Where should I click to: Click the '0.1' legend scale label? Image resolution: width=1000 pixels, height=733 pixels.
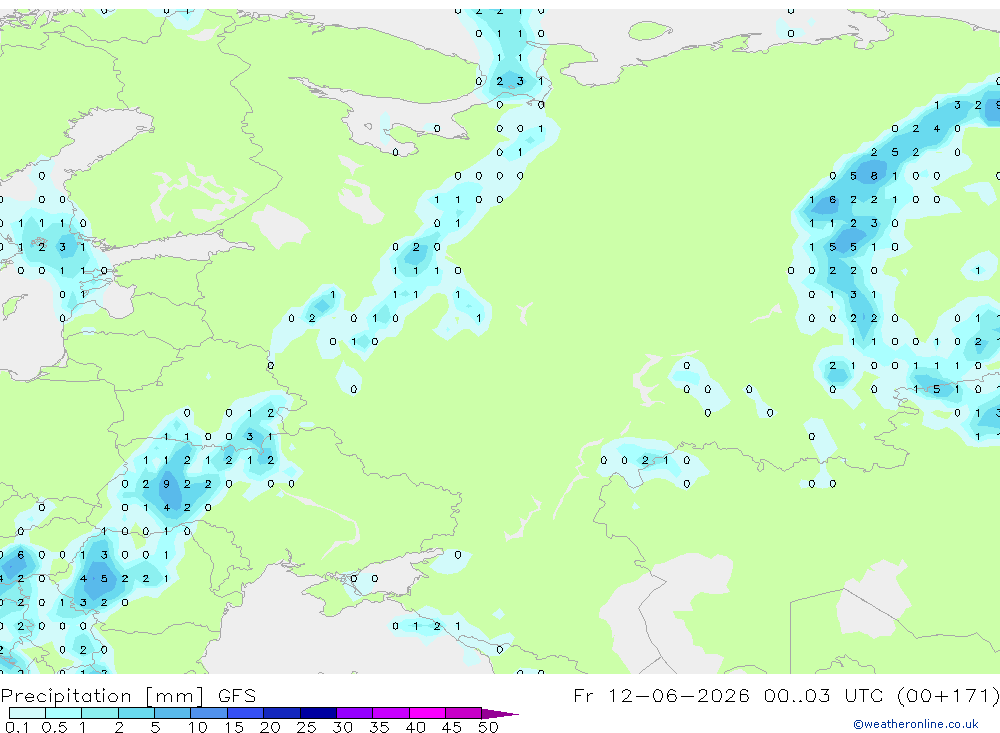point(17,727)
